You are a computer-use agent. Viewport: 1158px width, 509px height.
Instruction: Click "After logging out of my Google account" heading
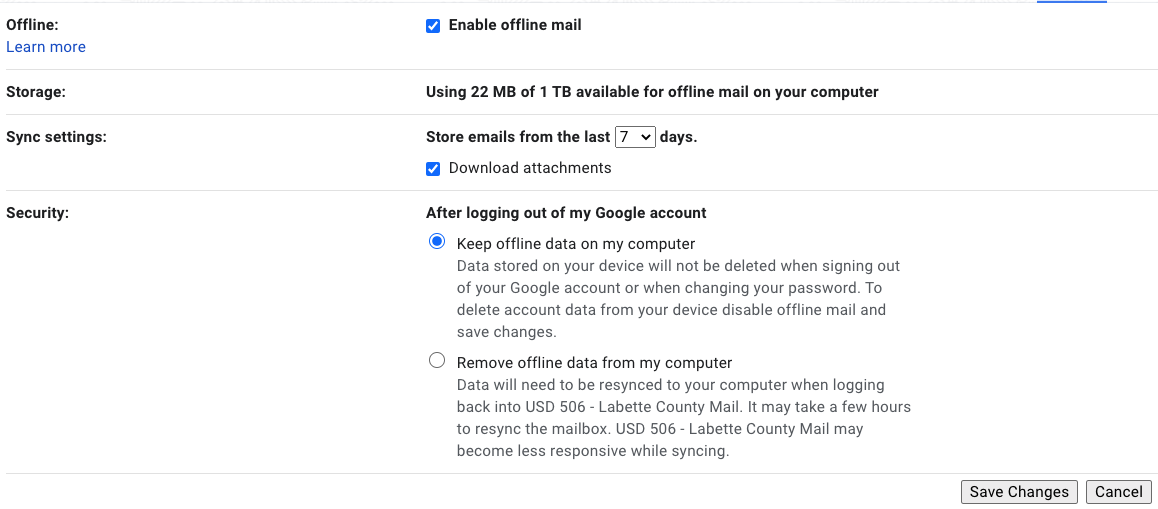pos(566,213)
